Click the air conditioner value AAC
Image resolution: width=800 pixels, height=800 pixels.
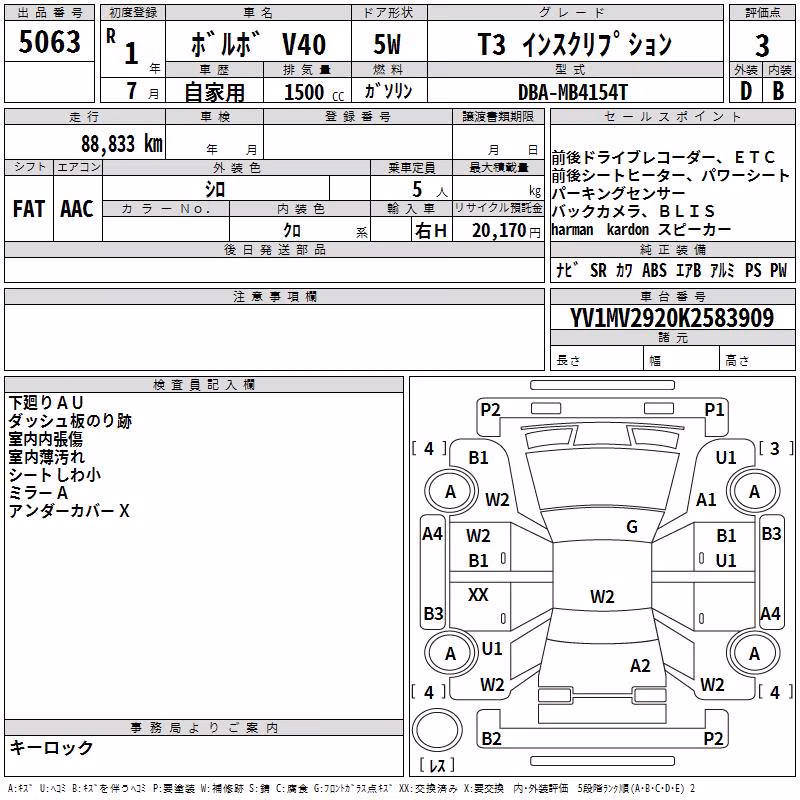coord(77,209)
